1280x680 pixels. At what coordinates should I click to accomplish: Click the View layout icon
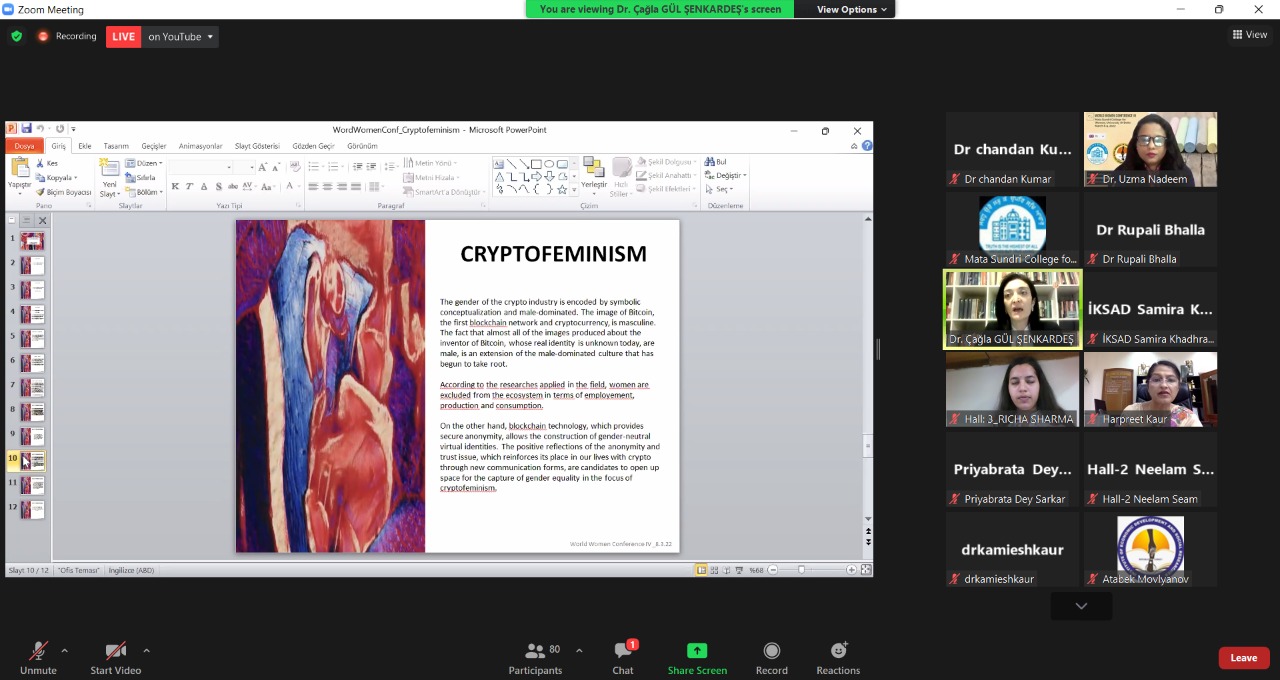tap(1250, 35)
